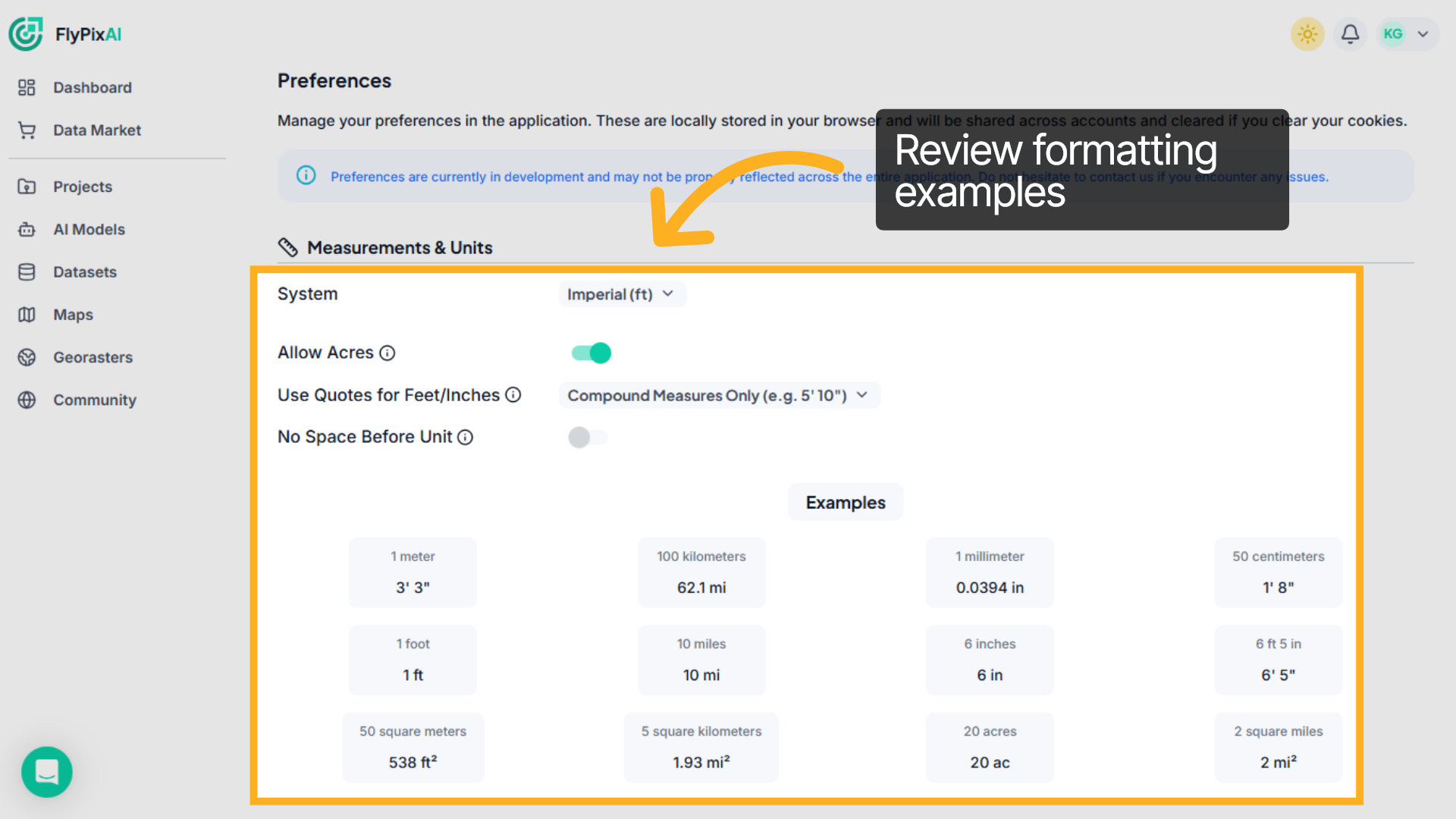
Task: Select the 1 millimeter example card
Action: click(x=990, y=573)
